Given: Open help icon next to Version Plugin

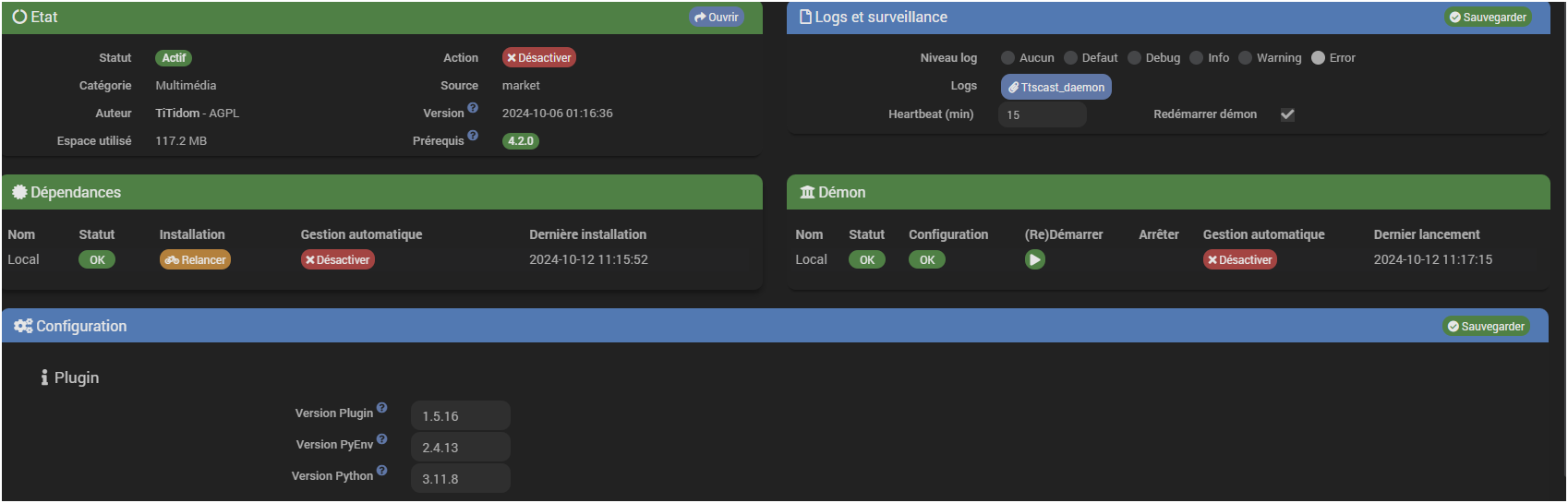Looking at the screenshot, I should [x=381, y=408].
